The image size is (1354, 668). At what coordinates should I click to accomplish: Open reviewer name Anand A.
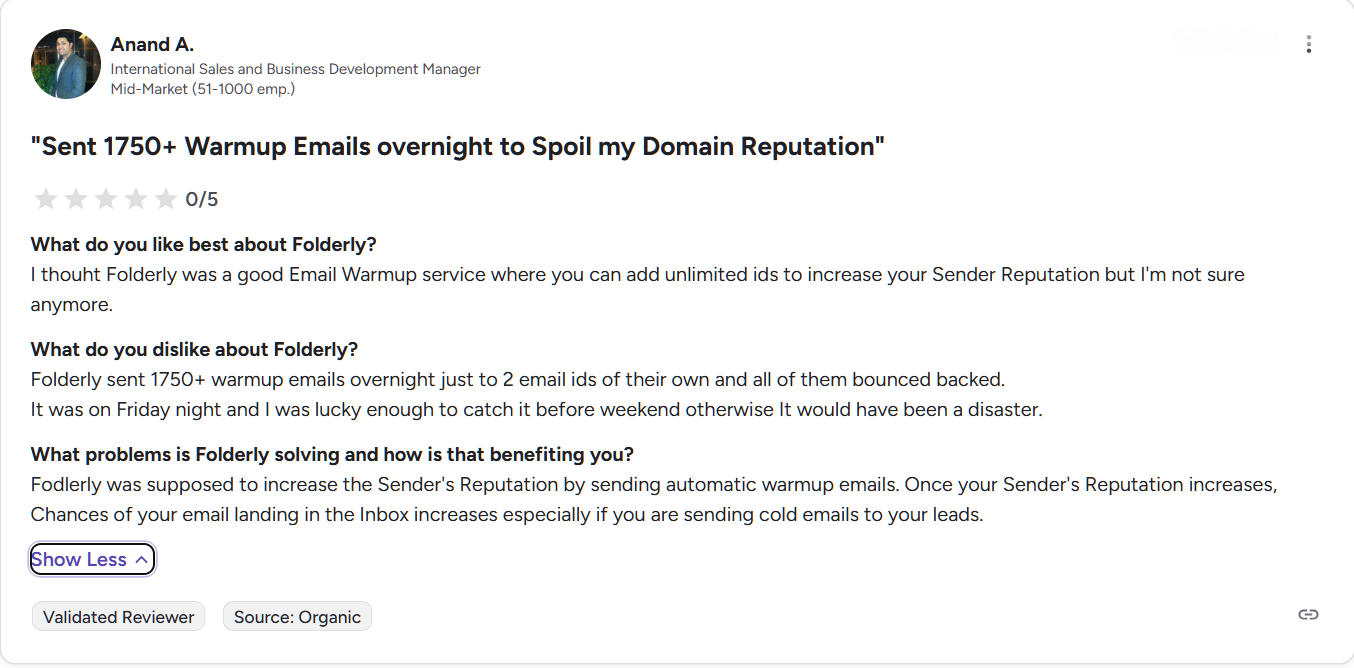(x=152, y=45)
